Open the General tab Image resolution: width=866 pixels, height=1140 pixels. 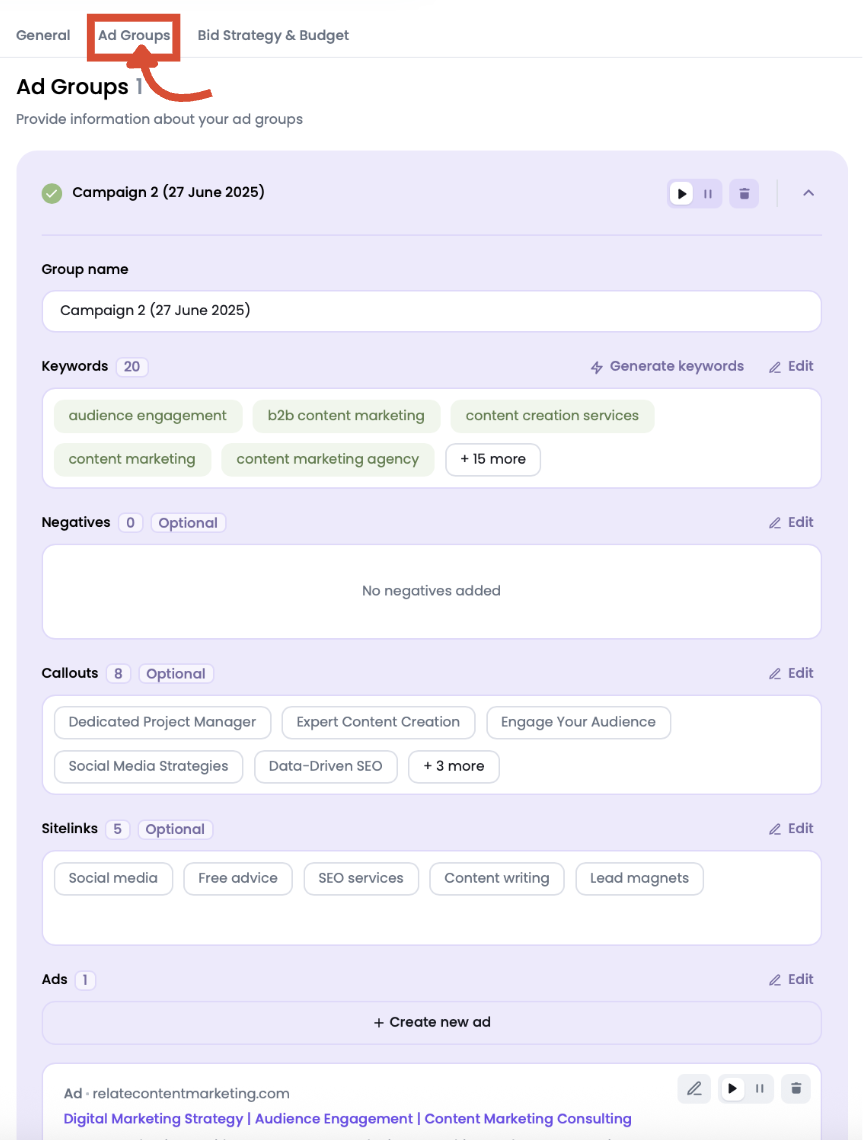click(43, 34)
